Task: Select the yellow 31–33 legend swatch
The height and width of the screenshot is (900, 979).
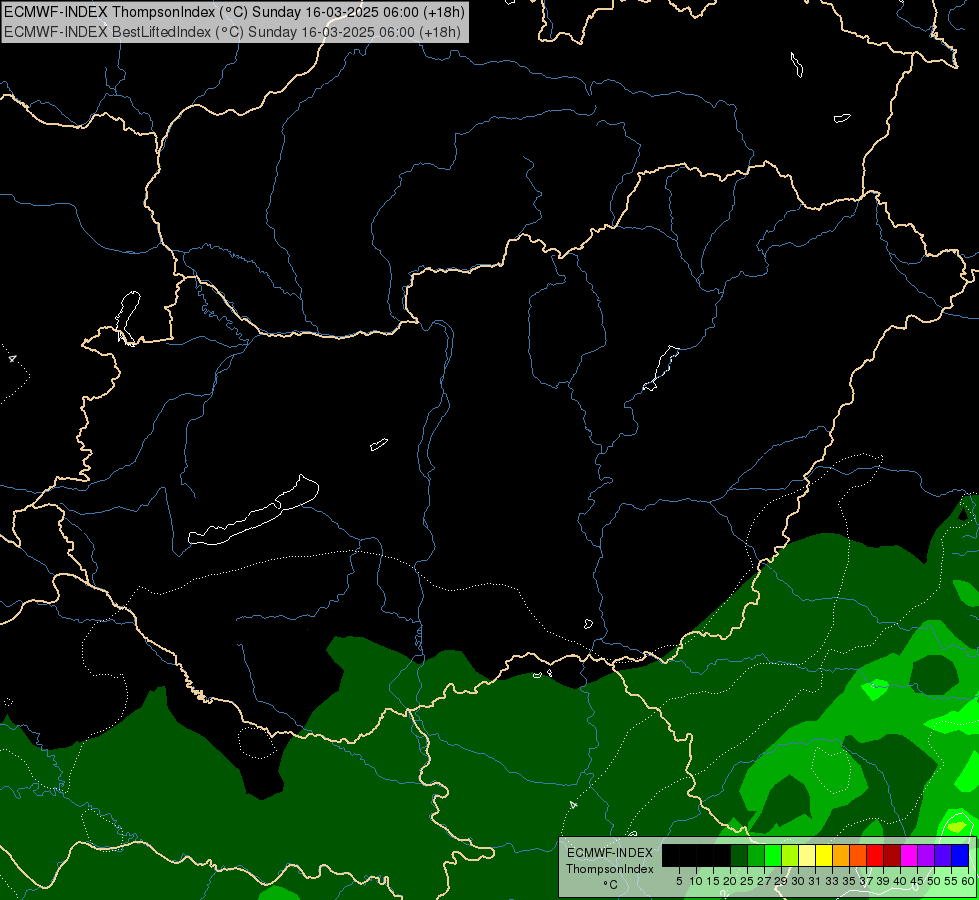Action: [x=824, y=855]
